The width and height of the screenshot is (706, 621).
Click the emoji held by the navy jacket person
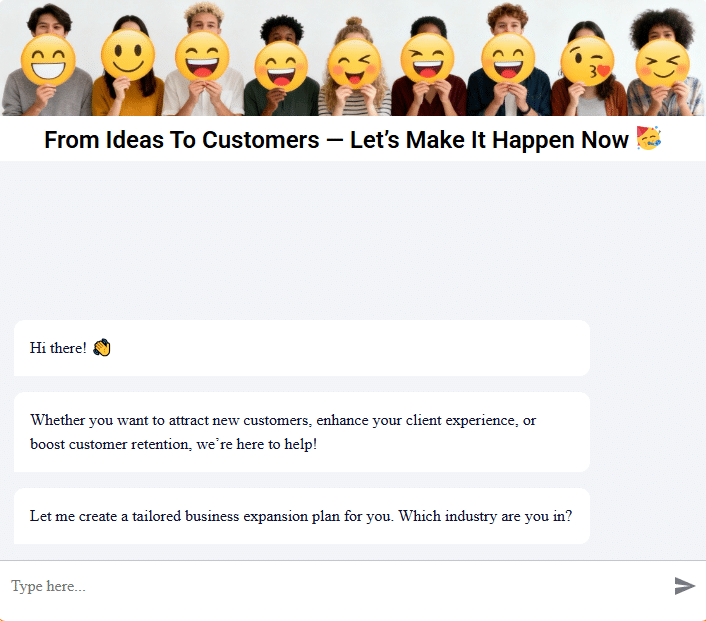tap(508, 59)
